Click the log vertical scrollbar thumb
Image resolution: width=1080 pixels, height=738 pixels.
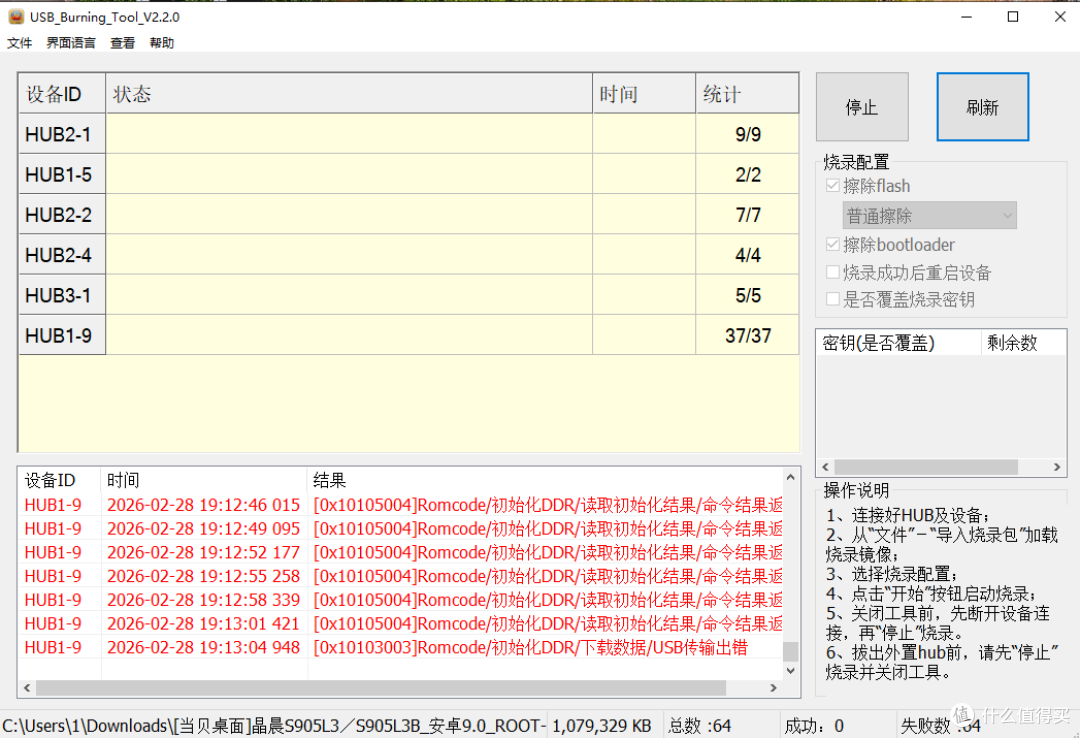tap(791, 651)
